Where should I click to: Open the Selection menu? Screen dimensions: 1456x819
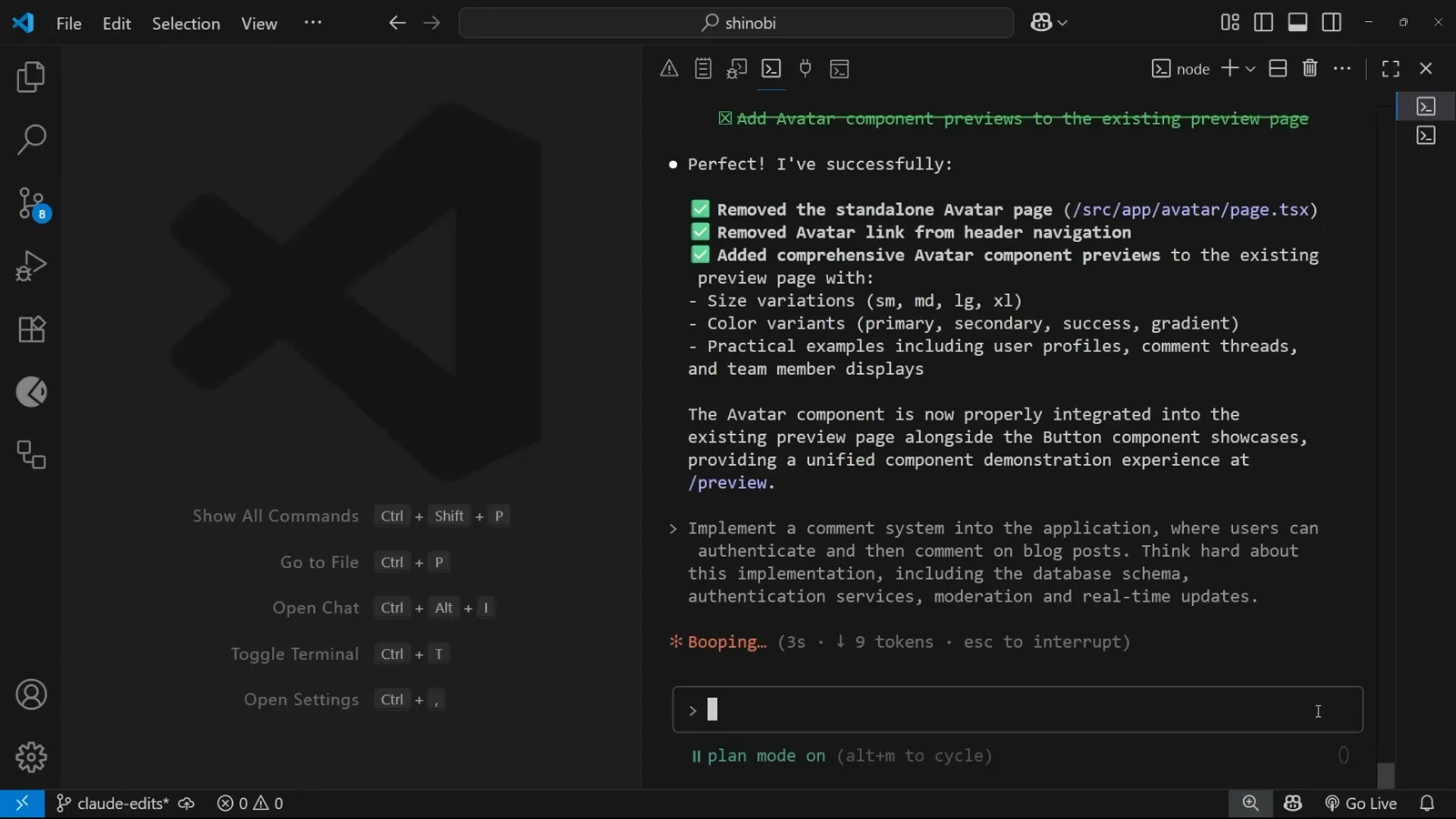tap(186, 24)
